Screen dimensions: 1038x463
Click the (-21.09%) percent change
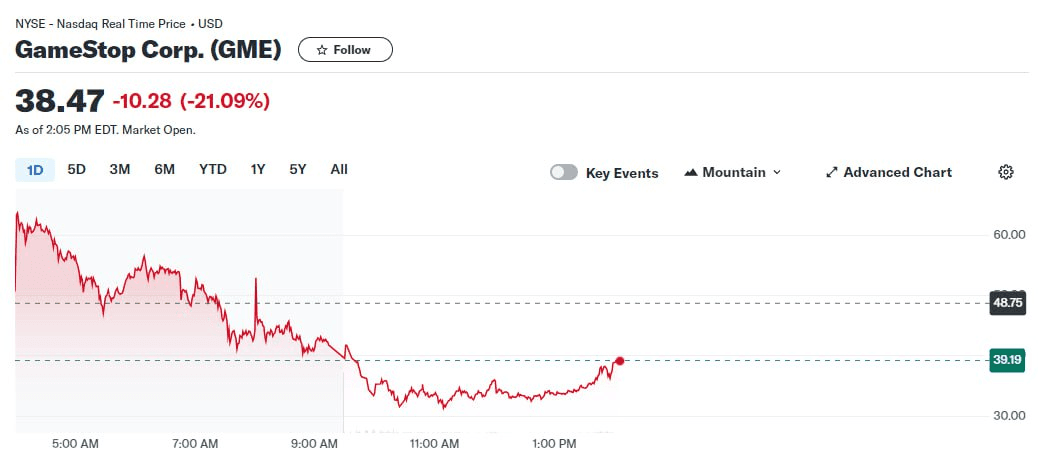[x=225, y=101]
